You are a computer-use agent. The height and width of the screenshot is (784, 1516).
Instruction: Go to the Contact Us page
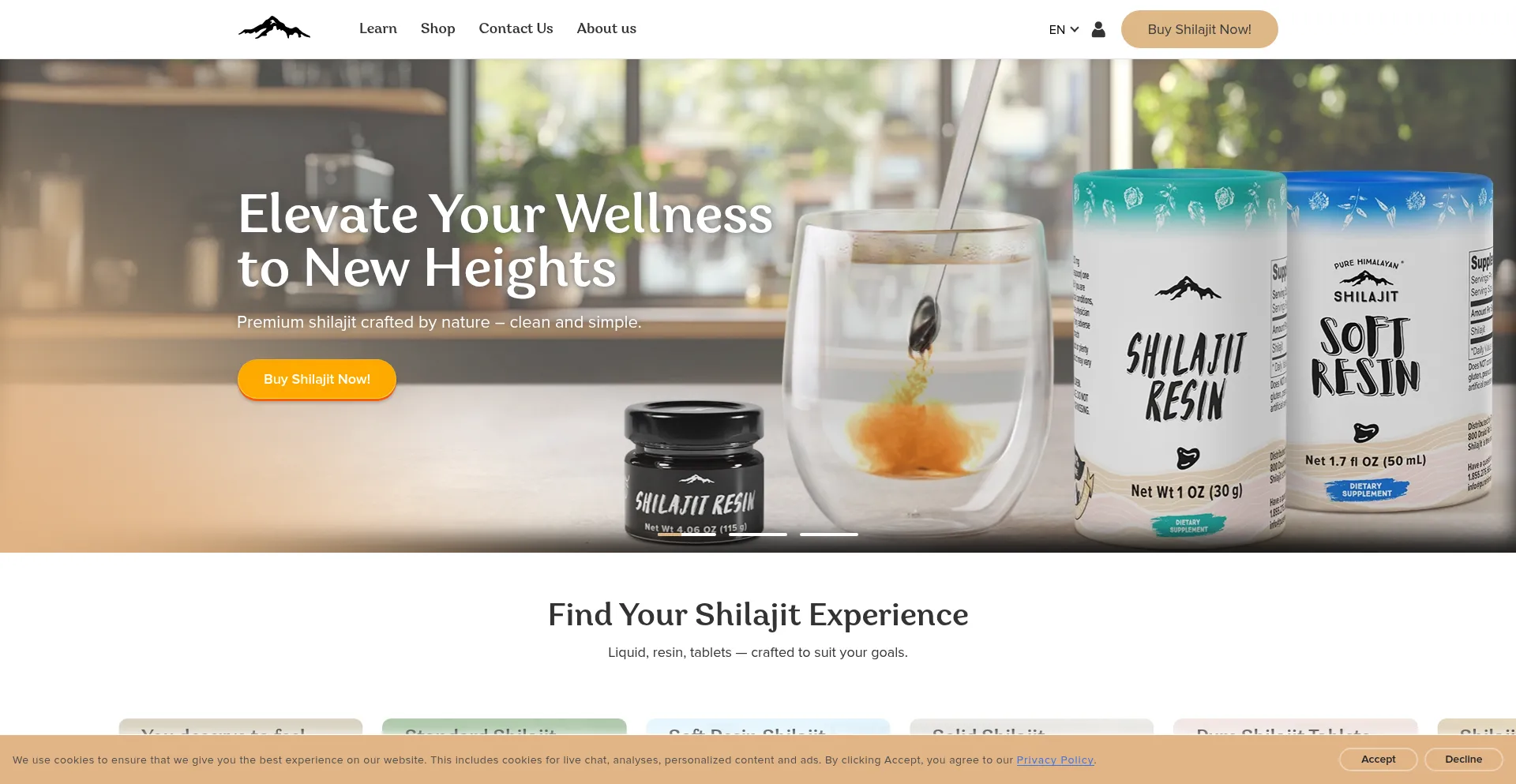516,28
